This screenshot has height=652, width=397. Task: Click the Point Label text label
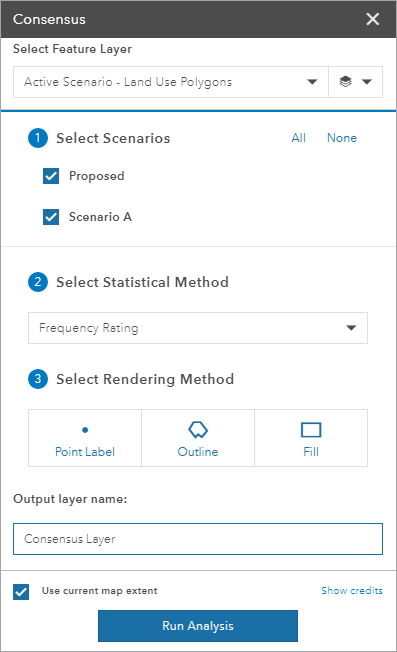coord(85,452)
